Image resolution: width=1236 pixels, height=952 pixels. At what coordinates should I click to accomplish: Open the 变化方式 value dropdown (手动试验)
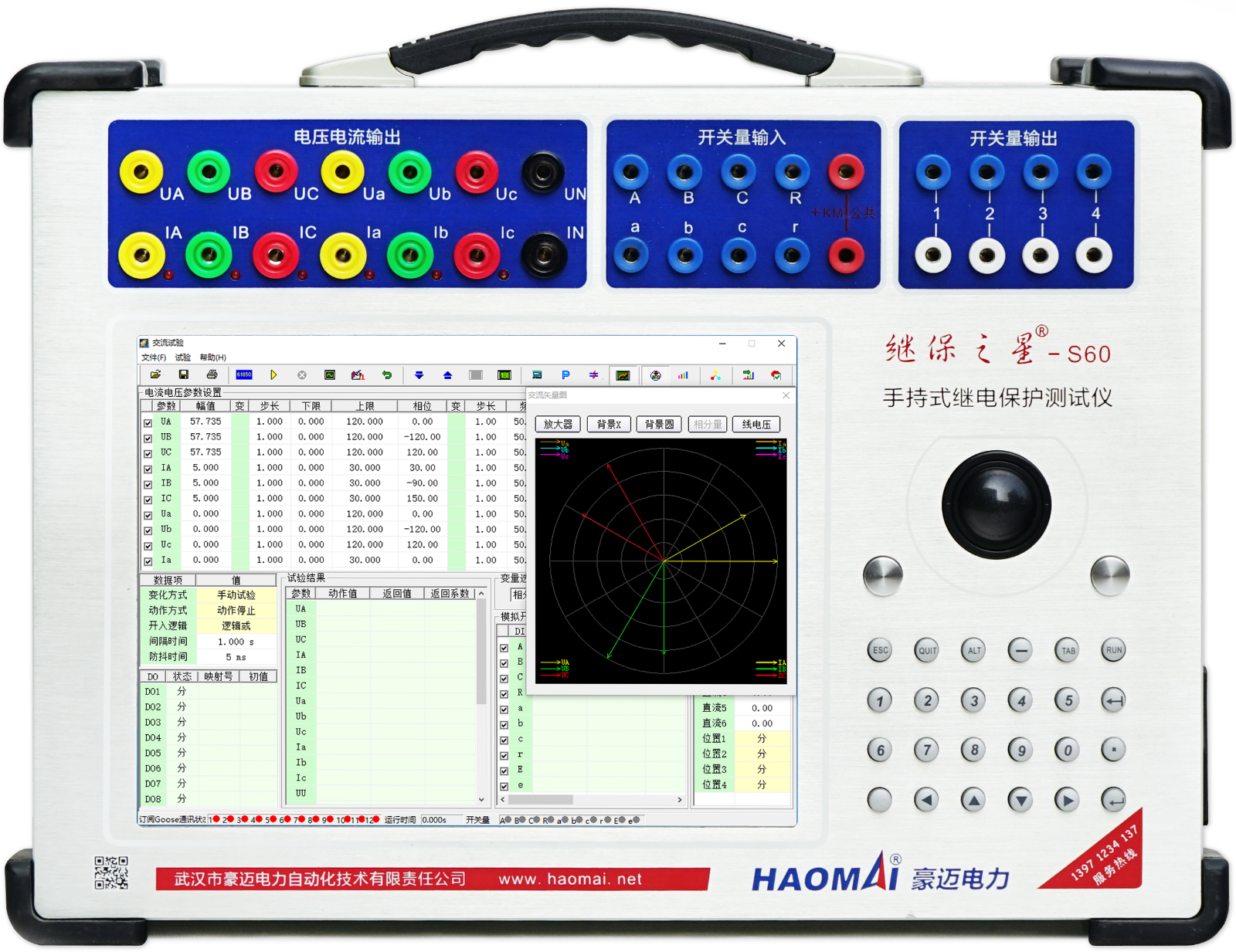pos(236,595)
